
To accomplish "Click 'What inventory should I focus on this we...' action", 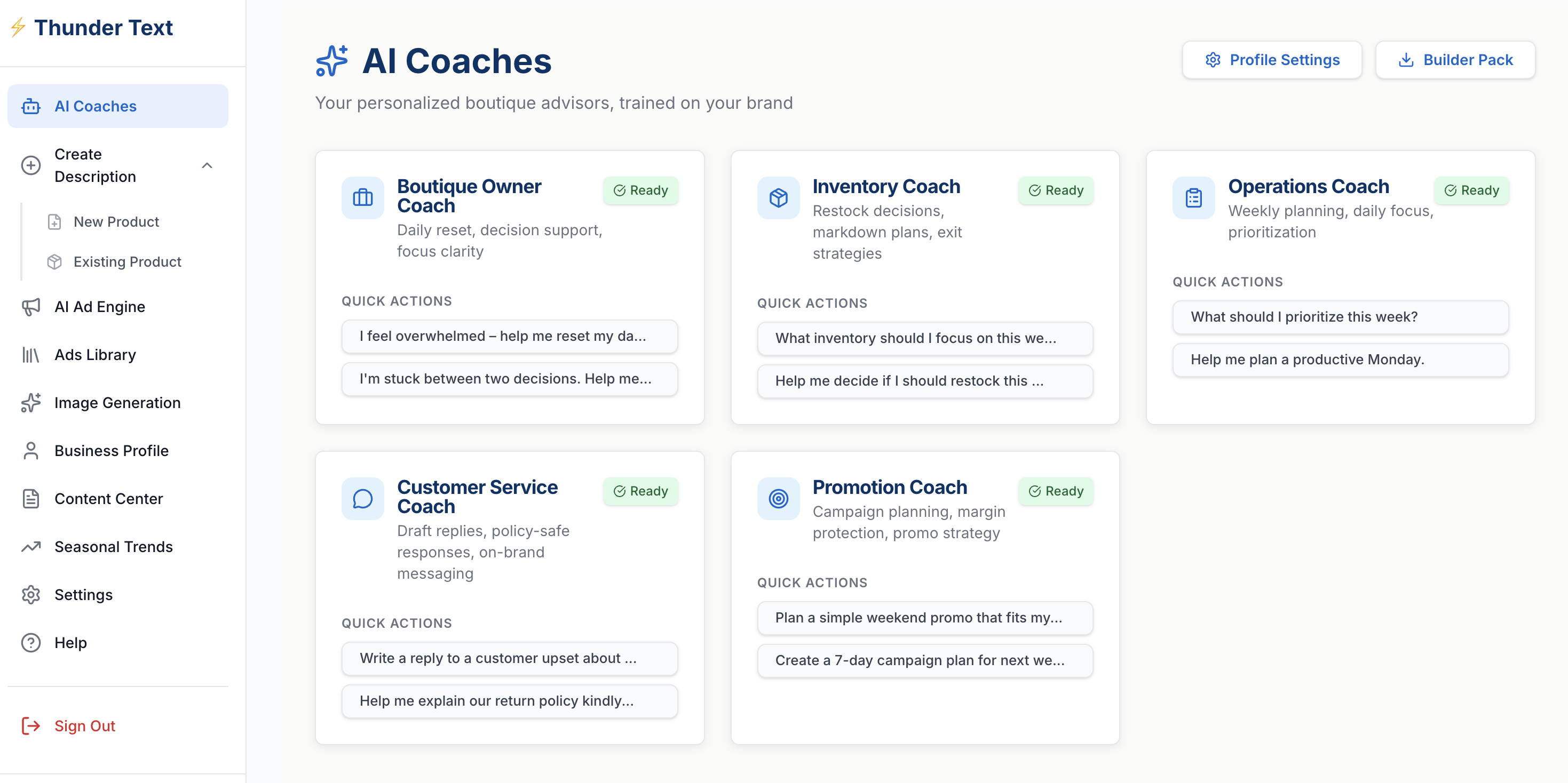I will click(x=924, y=338).
